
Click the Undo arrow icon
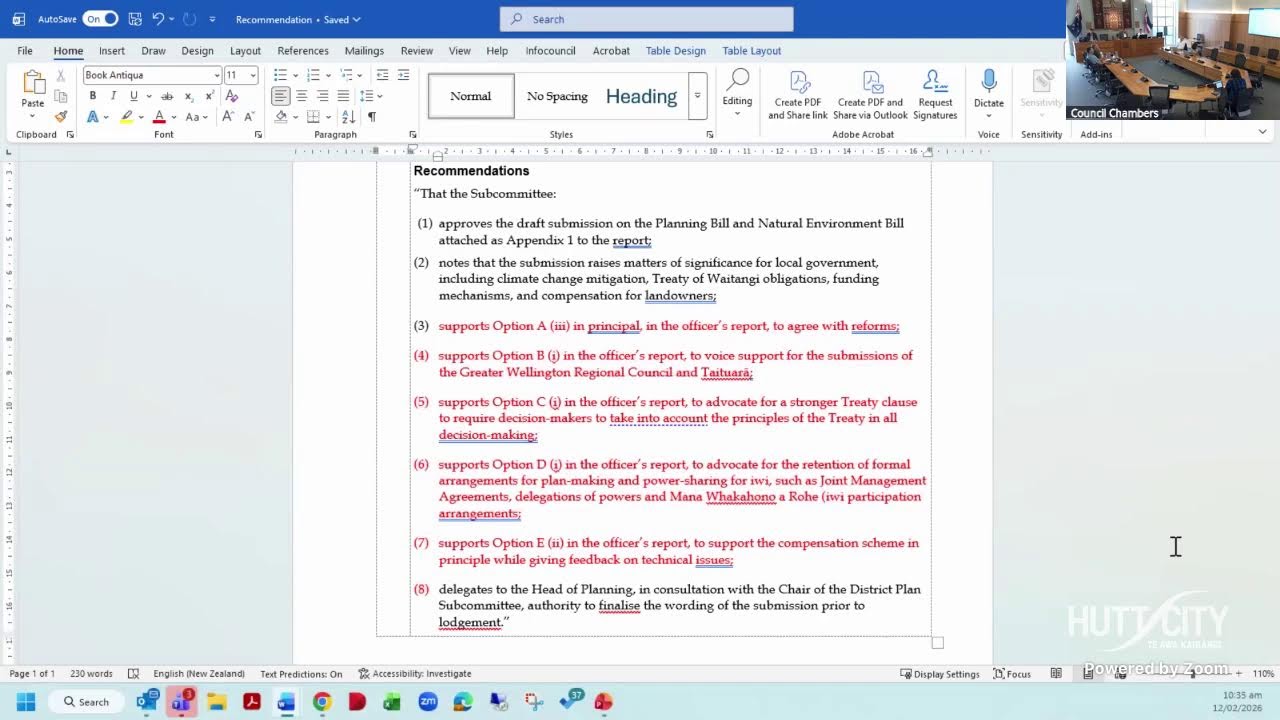tap(158, 19)
